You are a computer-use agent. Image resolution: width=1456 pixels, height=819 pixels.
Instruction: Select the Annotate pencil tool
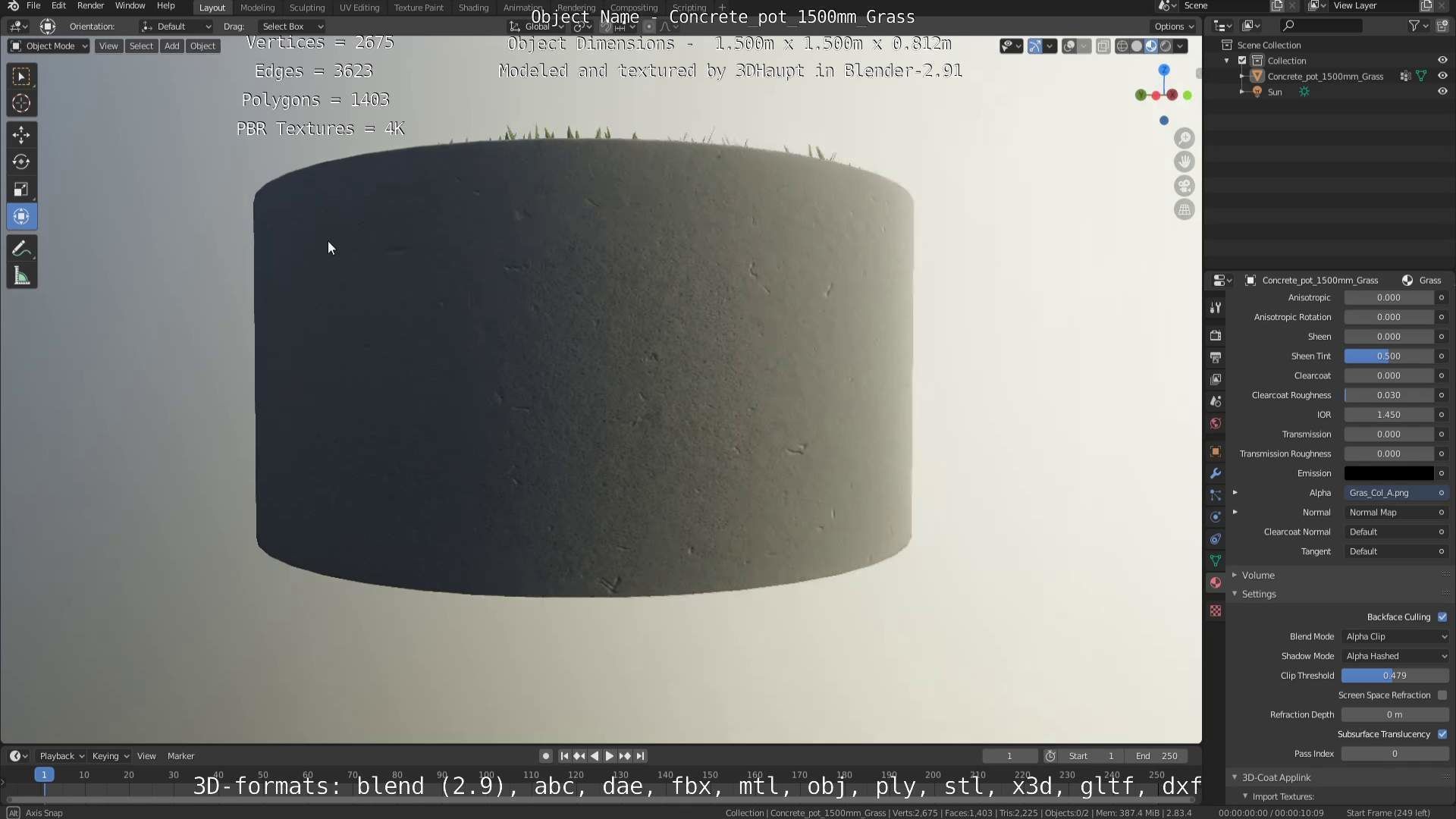pos(21,249)
